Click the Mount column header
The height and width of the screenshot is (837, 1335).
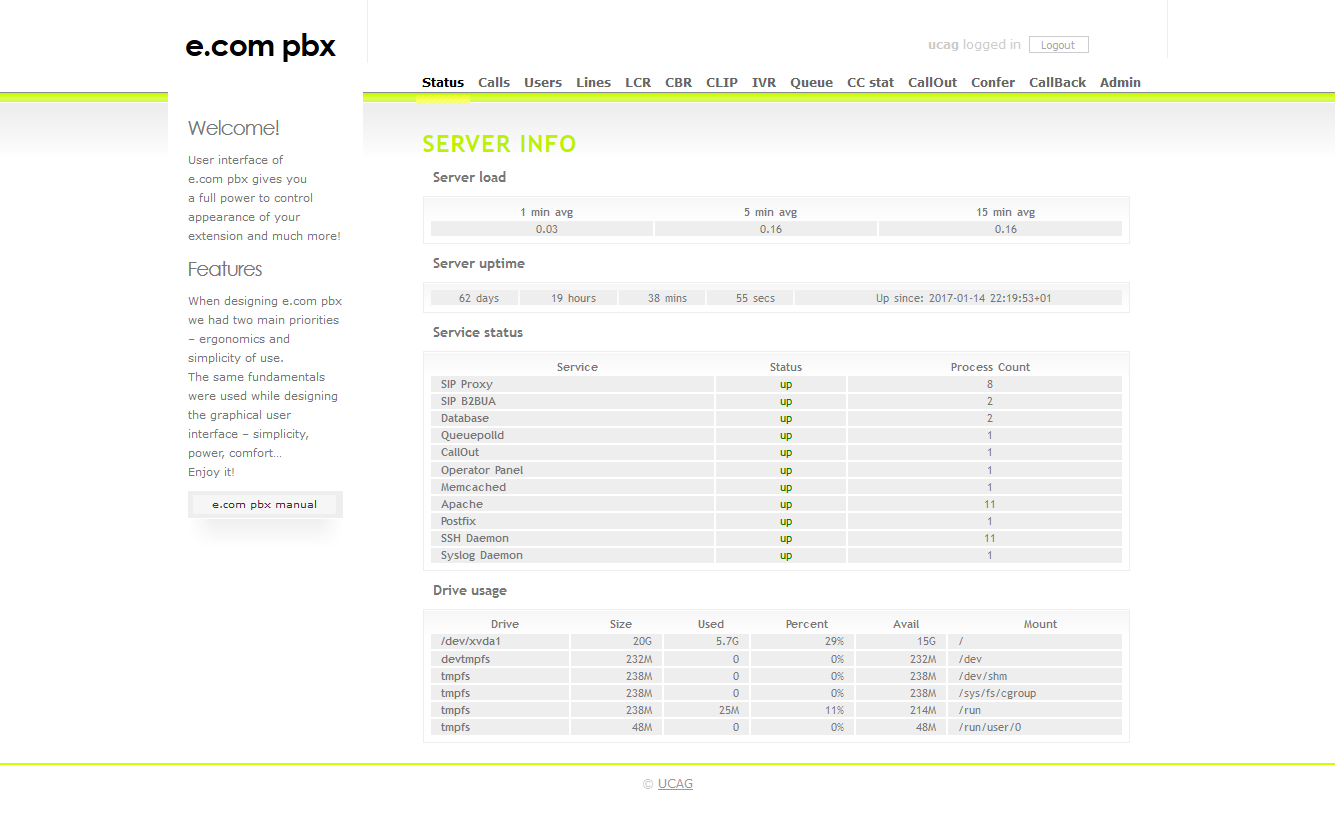(1040, 624)
